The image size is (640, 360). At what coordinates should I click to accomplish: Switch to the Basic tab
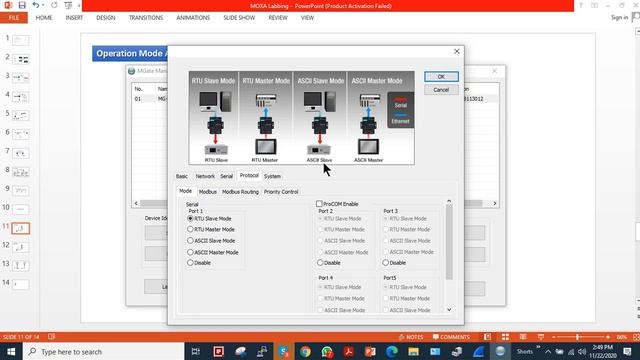(x=182, y=176)
